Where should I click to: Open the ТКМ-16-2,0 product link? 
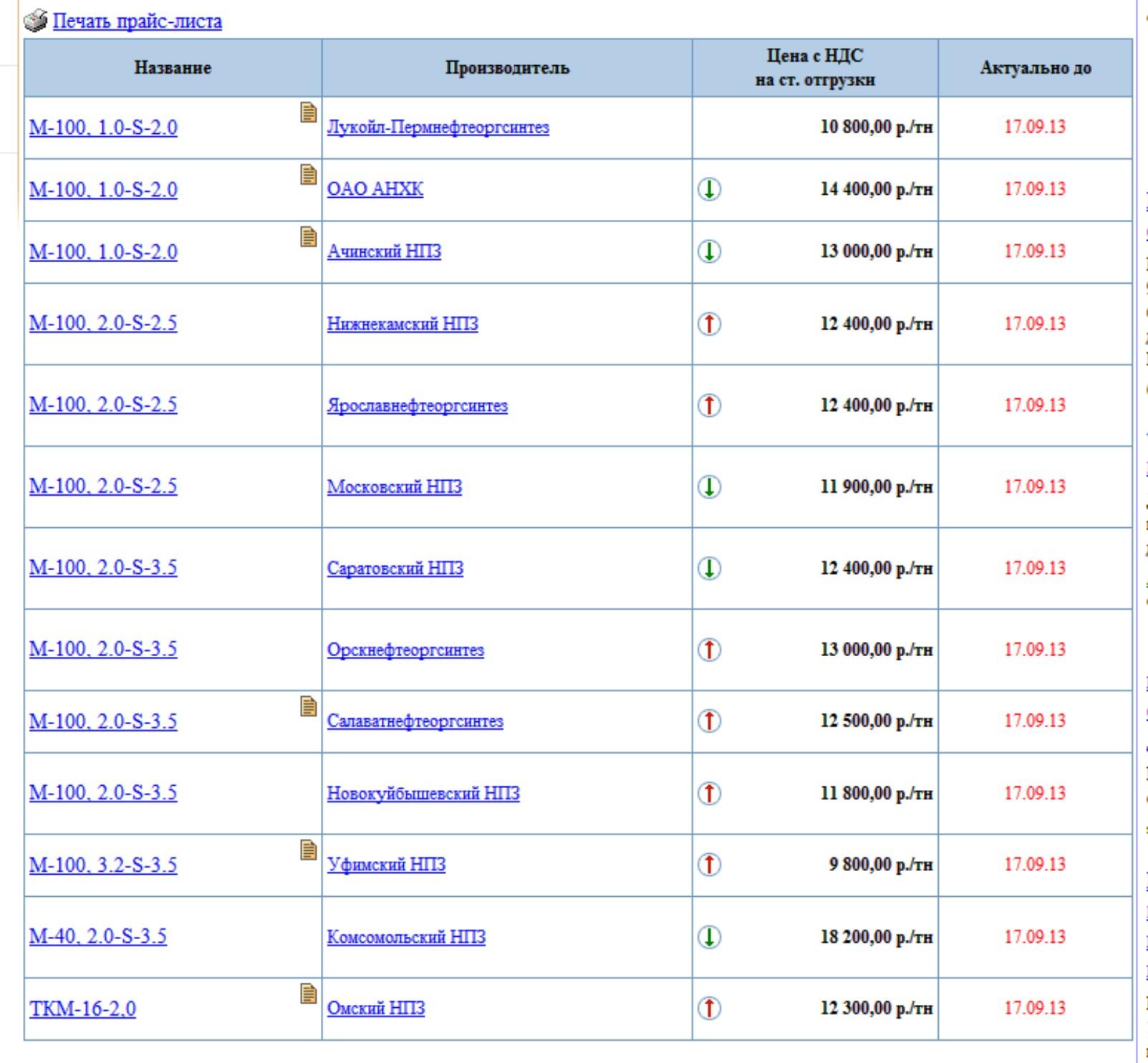pyautogui.click(x=82, y=1009)
